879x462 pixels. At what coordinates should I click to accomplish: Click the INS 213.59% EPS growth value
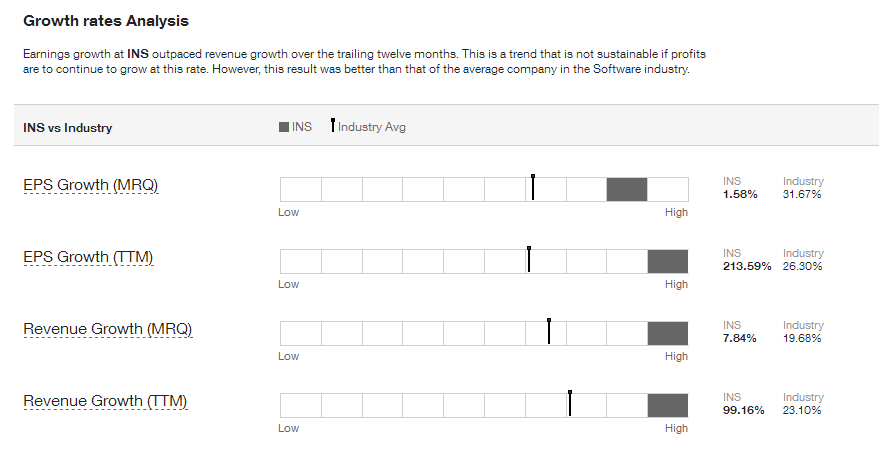(x=747, y=266)
